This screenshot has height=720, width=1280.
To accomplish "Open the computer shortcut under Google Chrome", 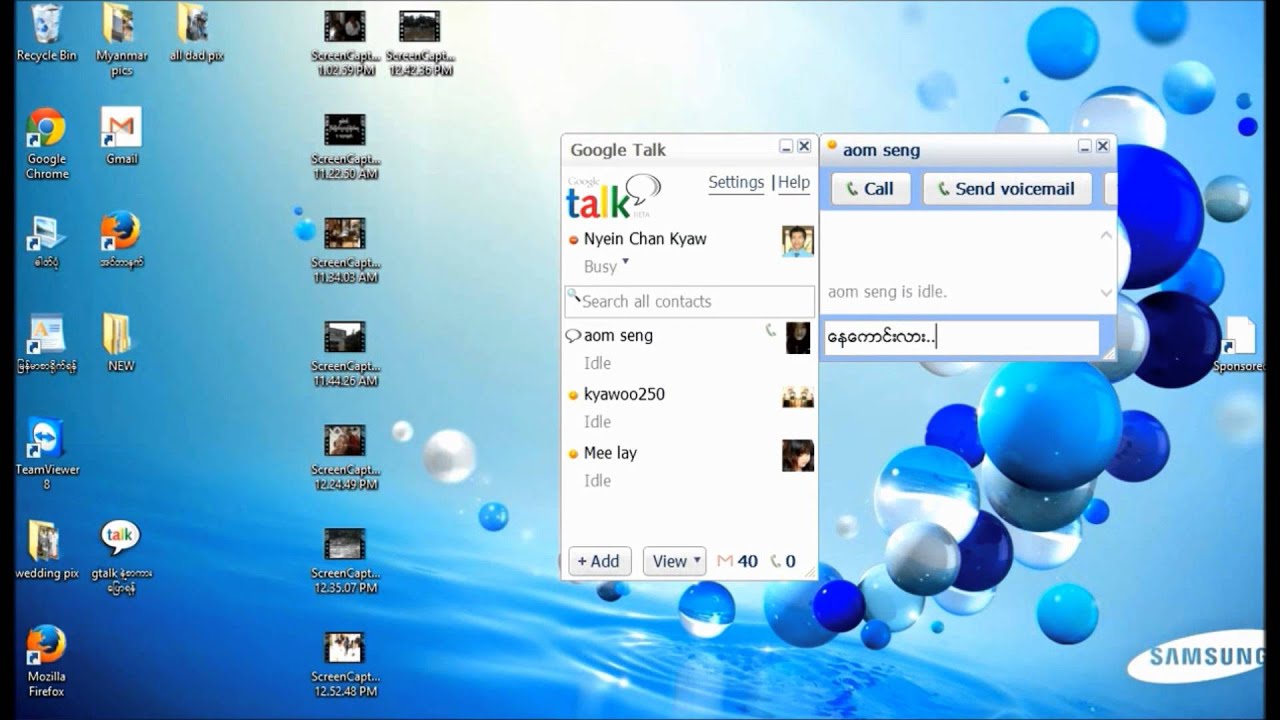I will tap(46, 240).
